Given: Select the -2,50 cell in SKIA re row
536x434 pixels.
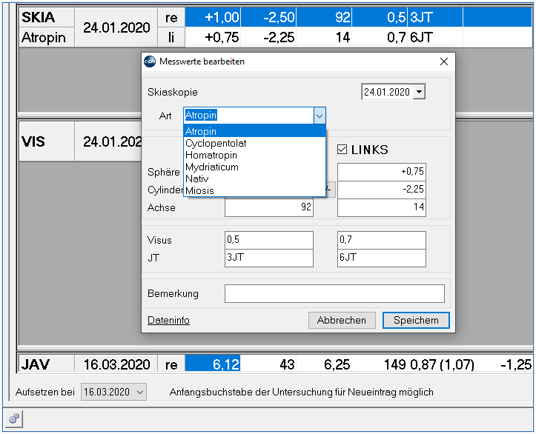Looking at the screenshot, I should coord(269,17).
